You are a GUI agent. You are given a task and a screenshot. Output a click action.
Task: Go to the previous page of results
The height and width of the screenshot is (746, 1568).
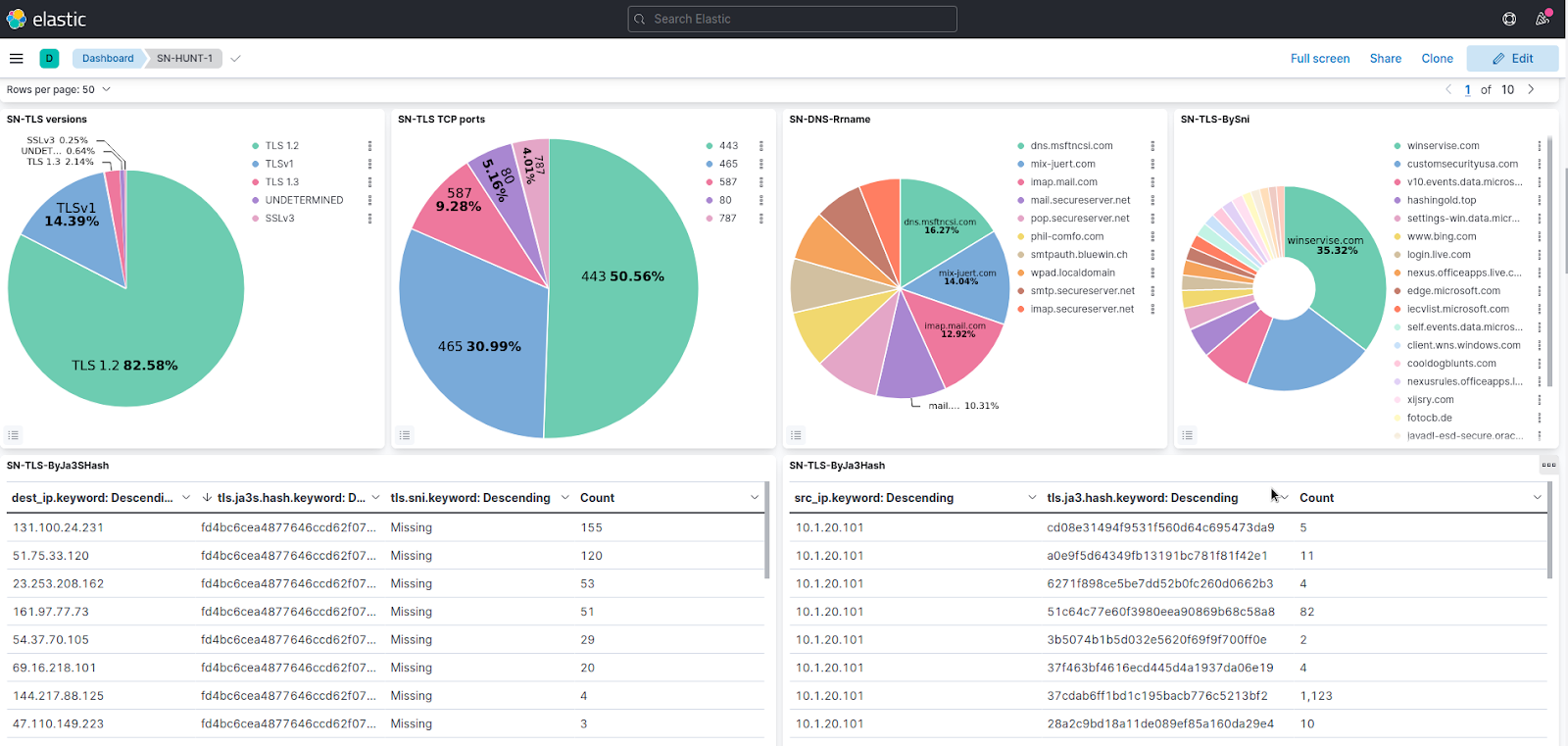(1448, 89)
